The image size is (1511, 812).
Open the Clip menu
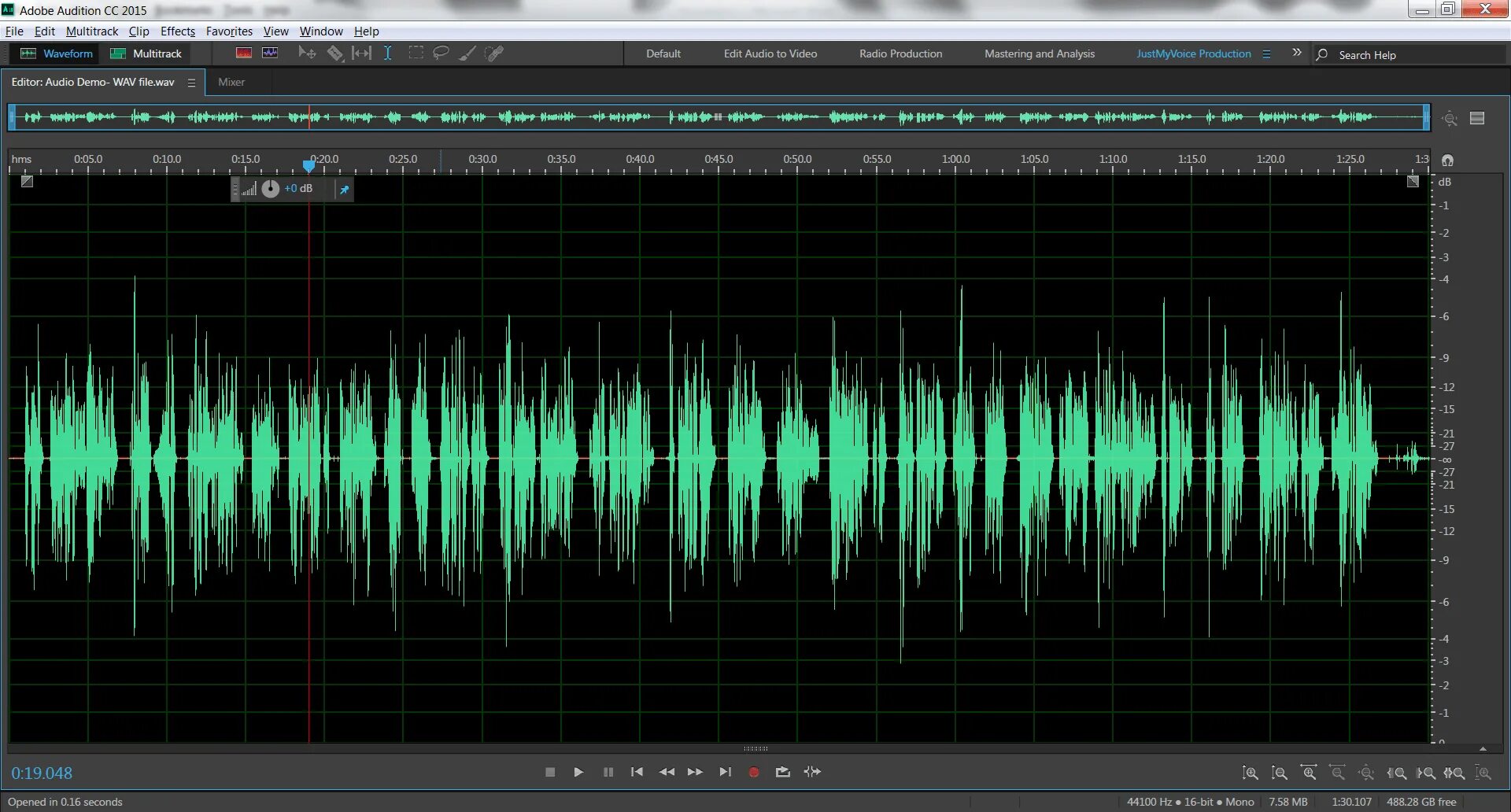pyautogui.click(x=139, y=31)
